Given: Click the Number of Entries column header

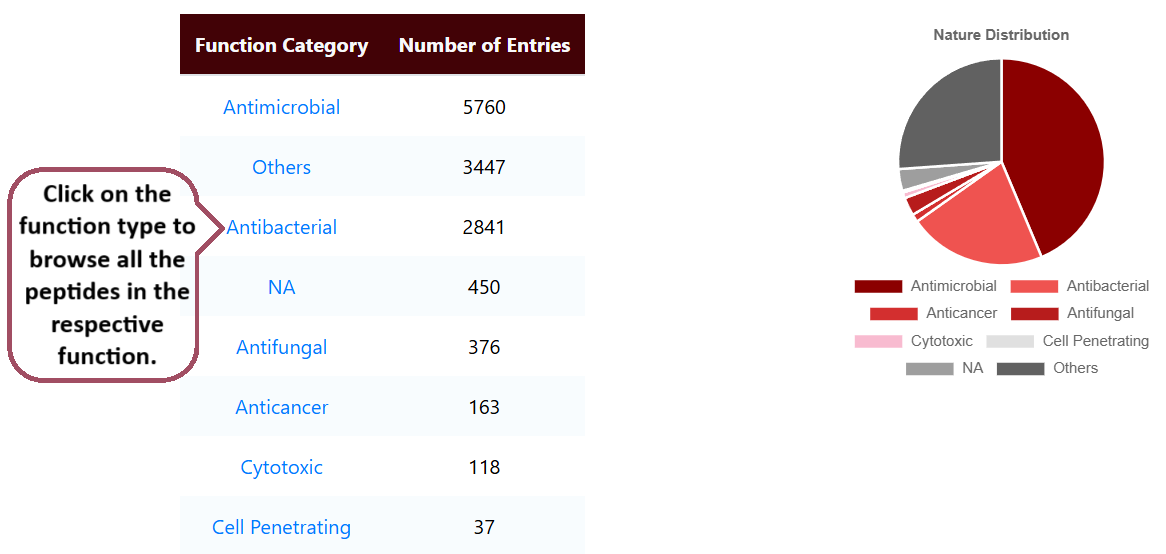Looking at the screenshot, I should tap(484, 45).
